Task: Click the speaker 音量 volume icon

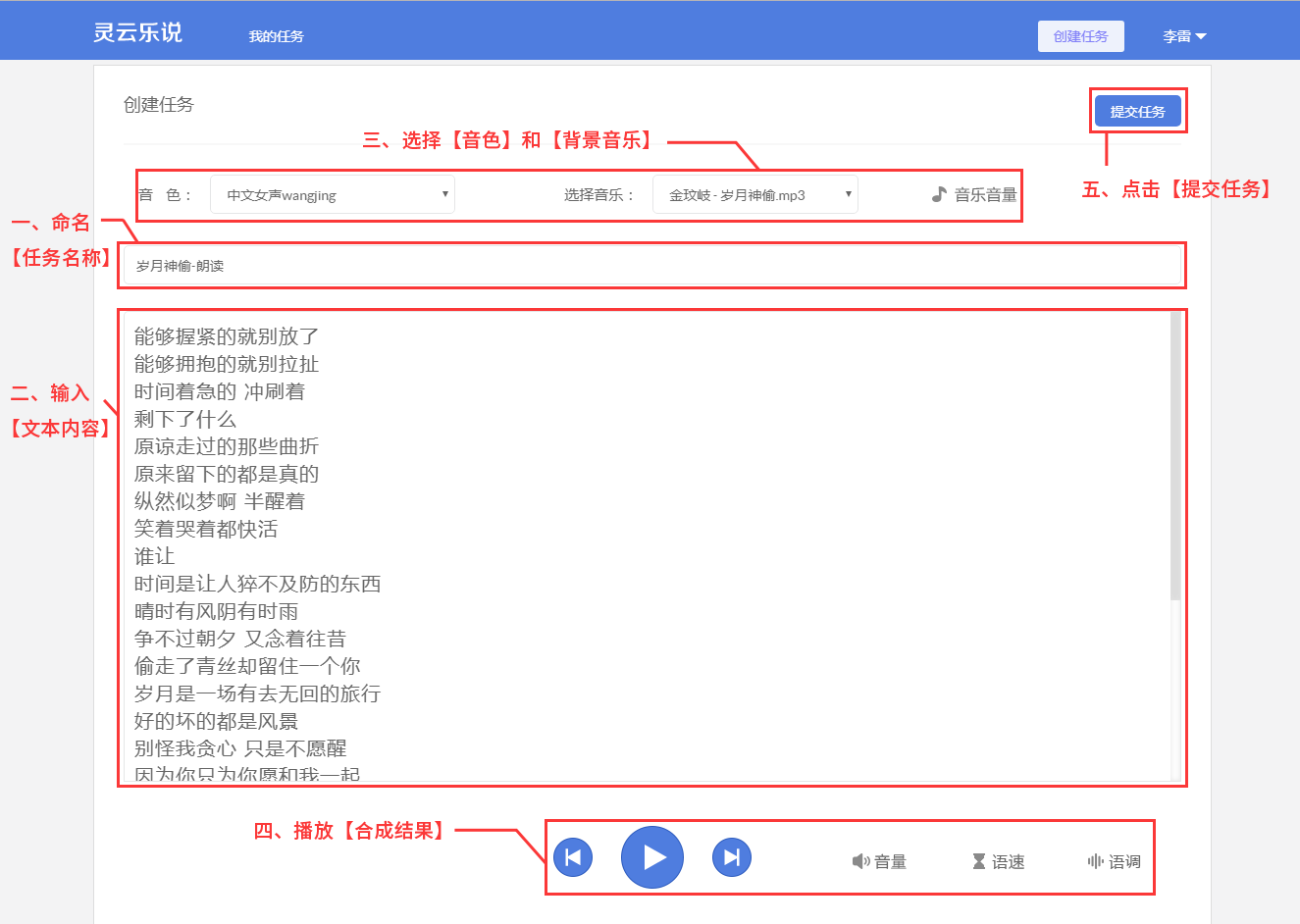Action: click(x=860, y=861)
